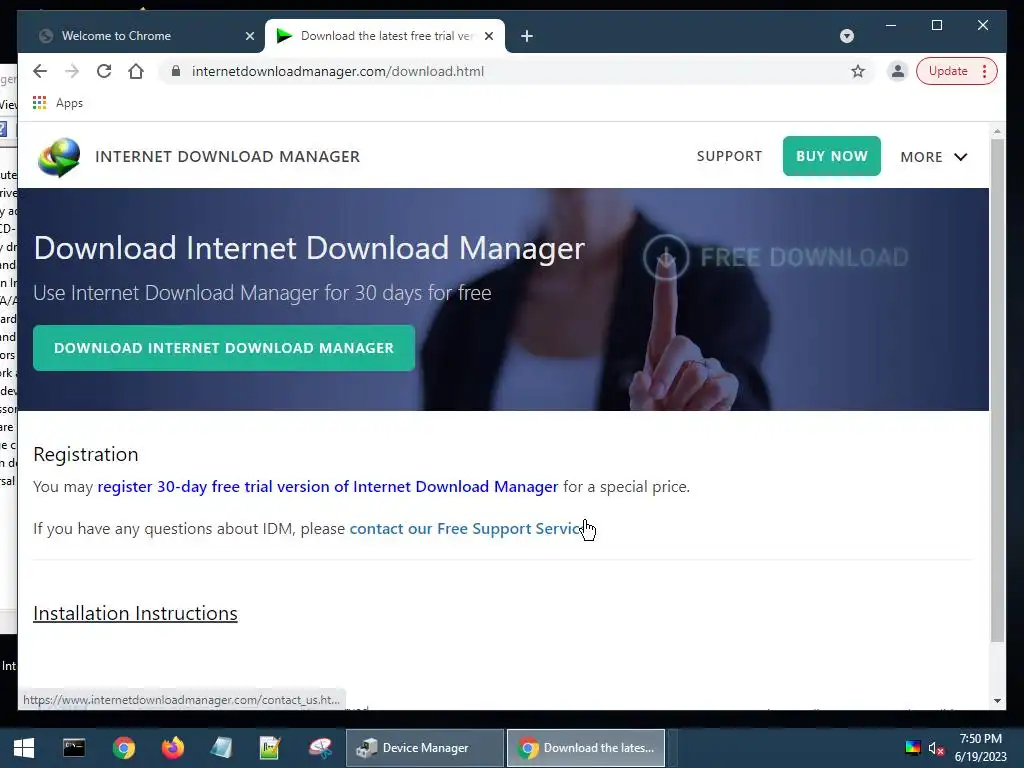Click the page scrollbar thumb
This screenshot has height=768, width=1024.
(x=997, y=391)
